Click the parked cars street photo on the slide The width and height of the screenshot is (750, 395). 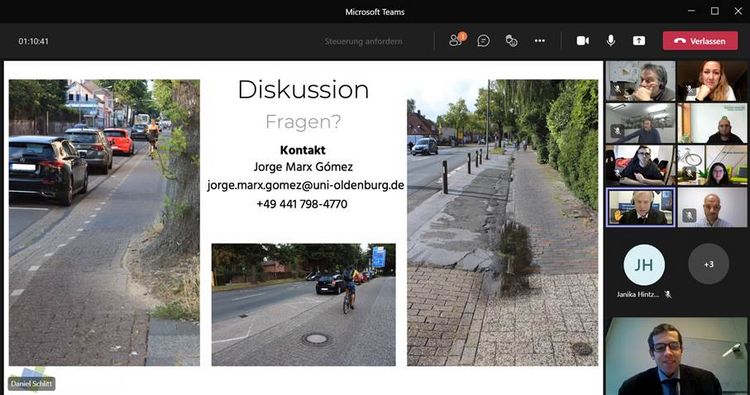coord(104,222)
